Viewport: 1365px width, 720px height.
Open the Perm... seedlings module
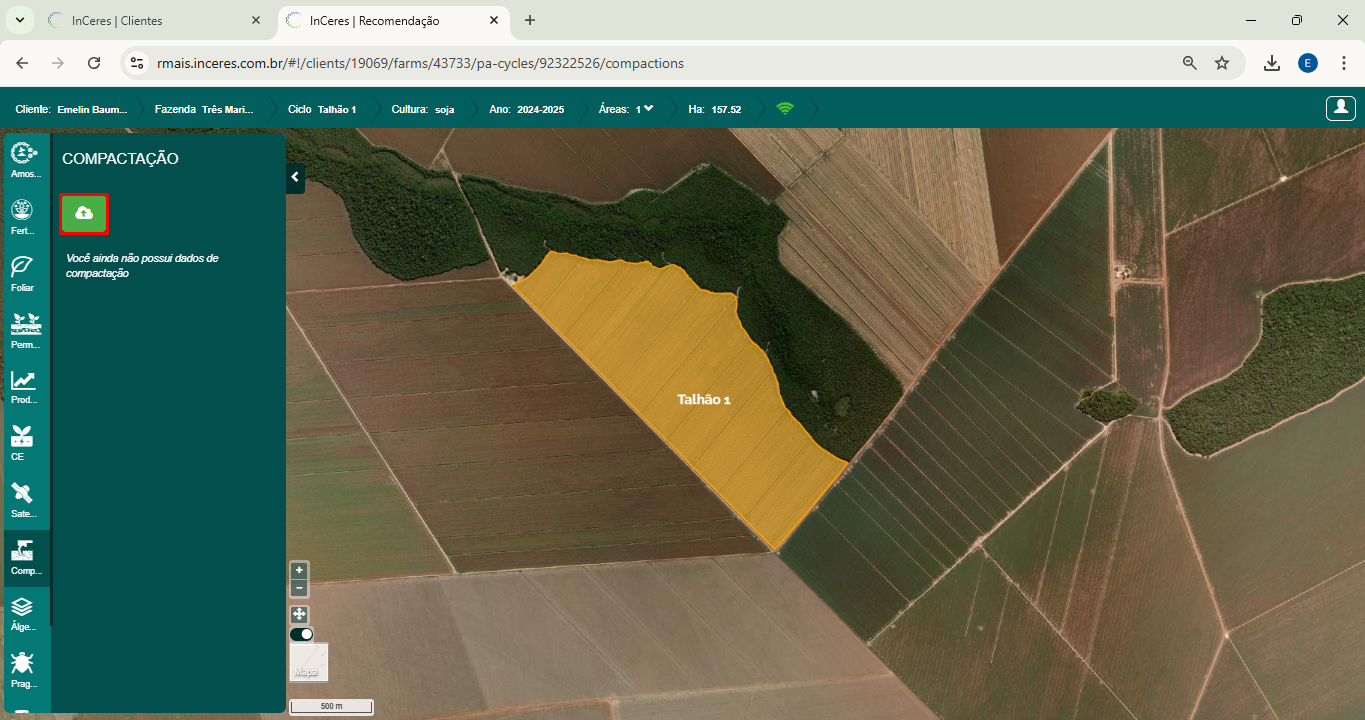[x=25, y=330]
